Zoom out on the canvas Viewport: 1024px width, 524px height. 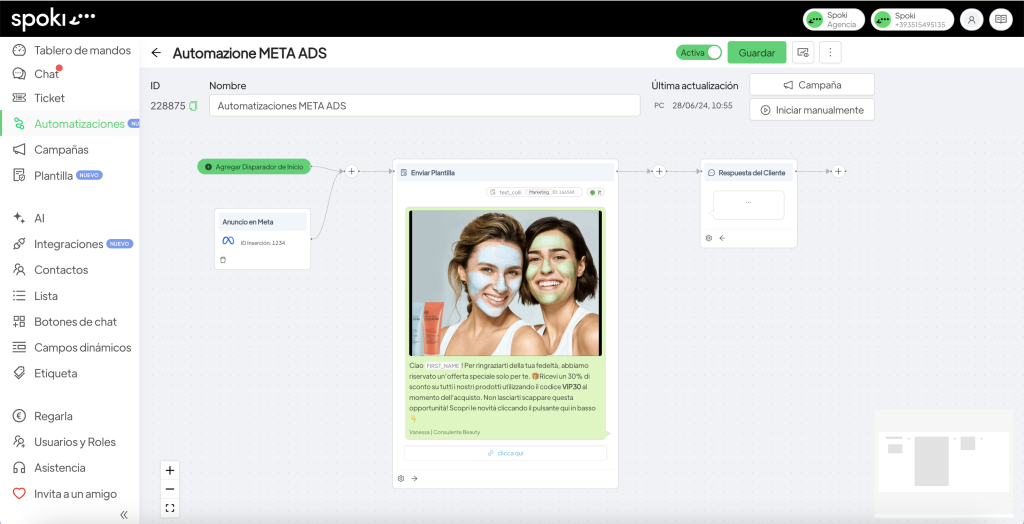coord(170,489)
